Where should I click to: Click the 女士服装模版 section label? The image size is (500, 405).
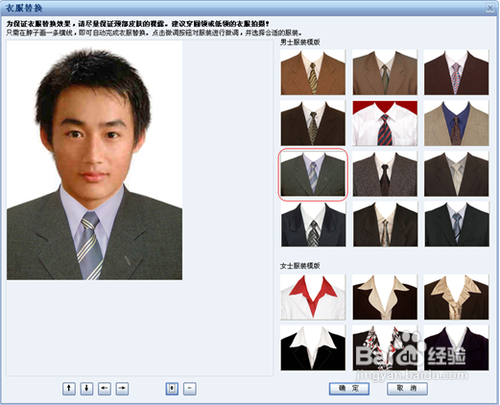click(300, 266)
